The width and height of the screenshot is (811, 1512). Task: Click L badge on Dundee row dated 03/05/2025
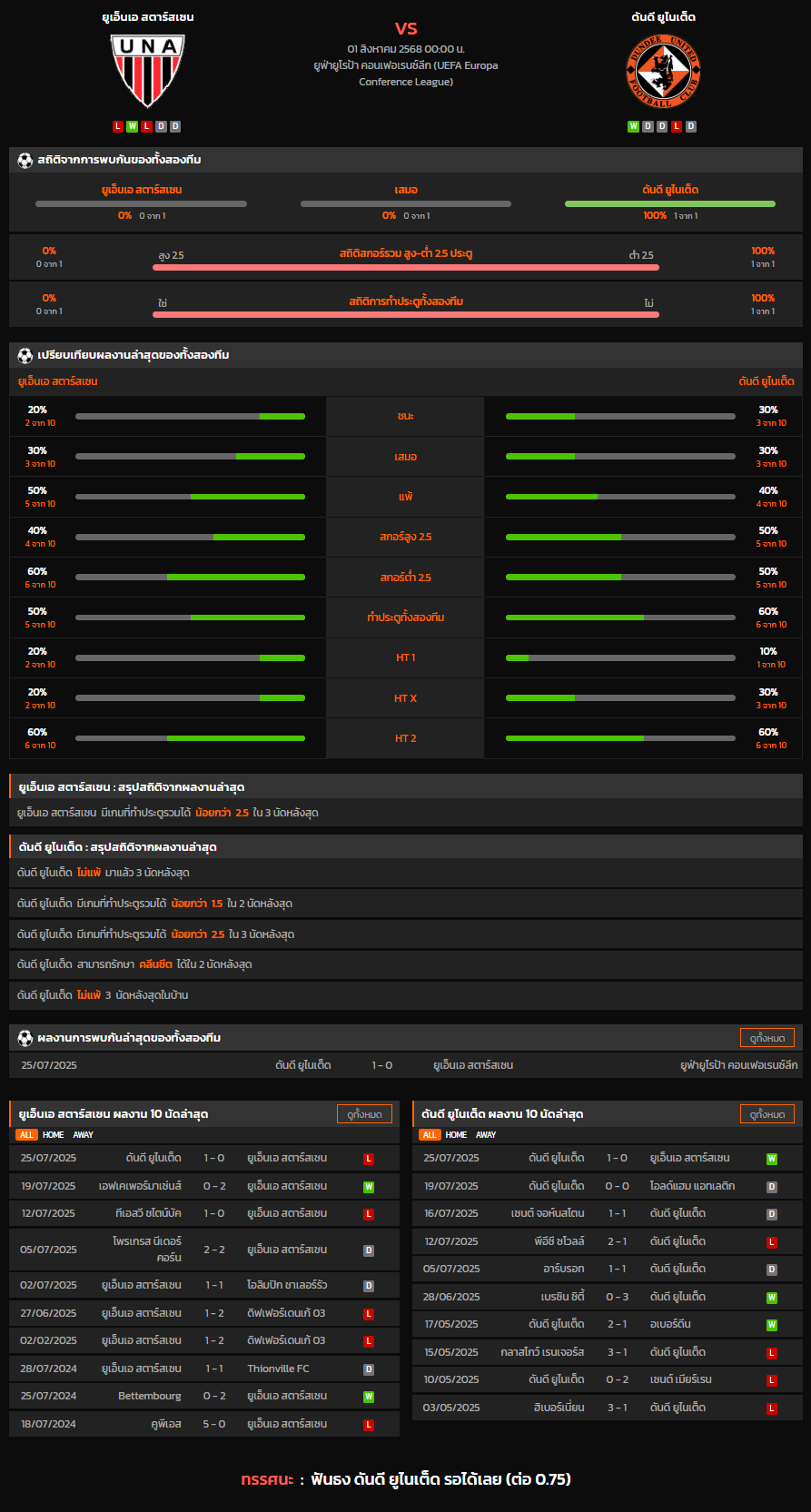(x=772, y=1408)
